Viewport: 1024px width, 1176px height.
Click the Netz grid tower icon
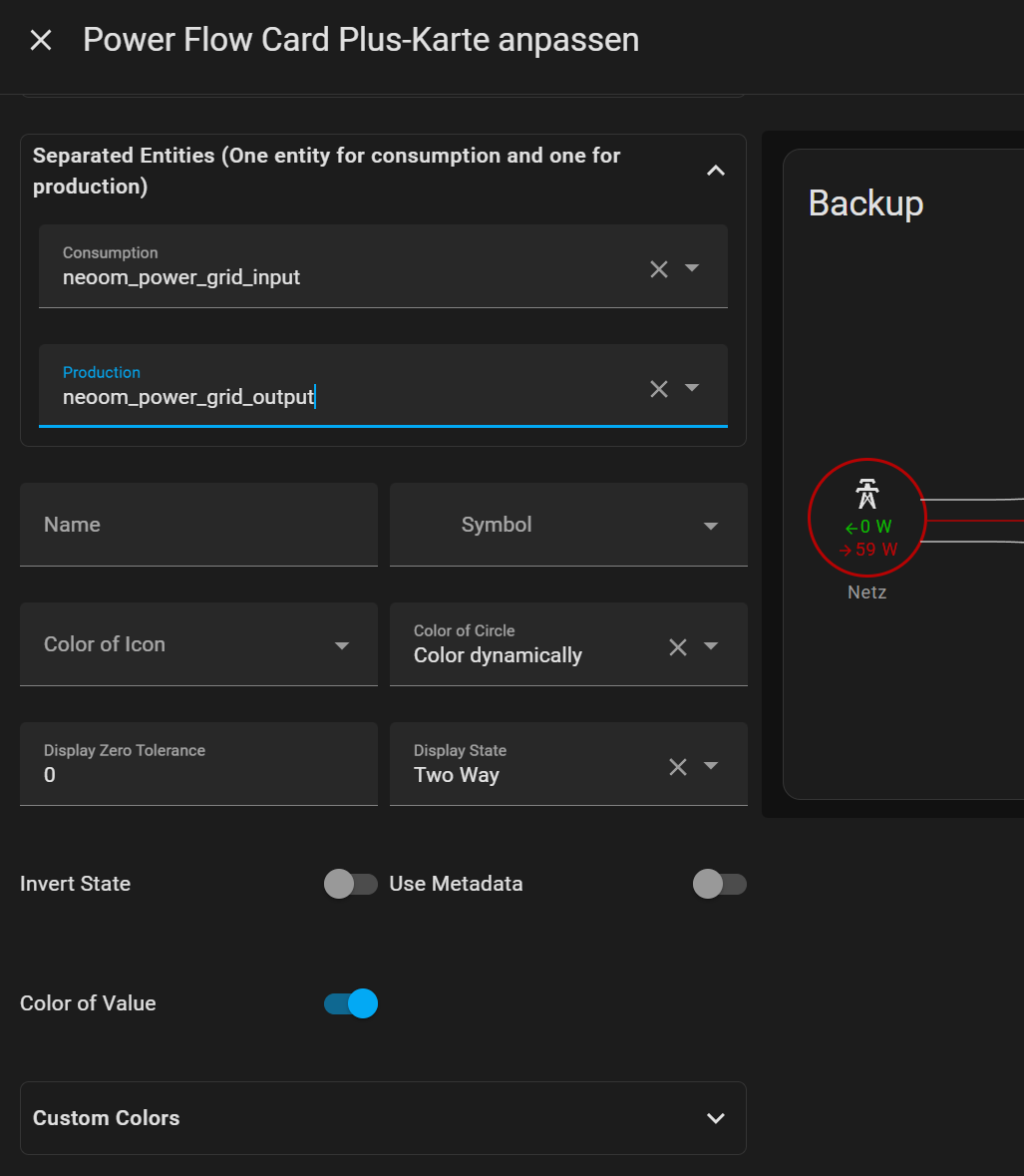tap(867, 494)
